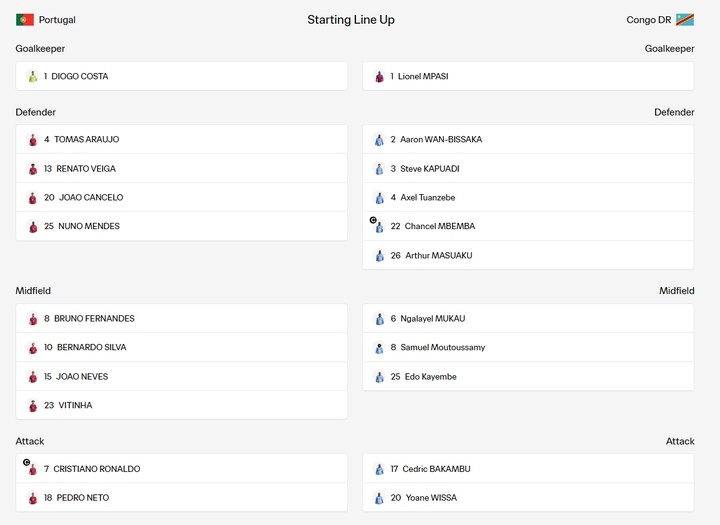The image size is (720, 525).
Task: Click Portugal's Goalkeeper section label
Action: pos(40,49)
